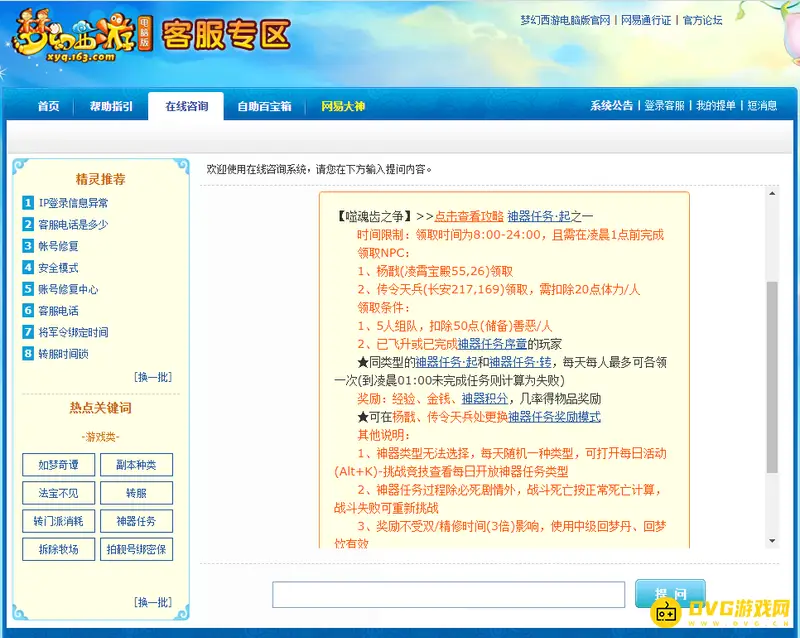800x638 pixels.
Task: Select recommendation 账号修复中心
Action: coord(68,289)
